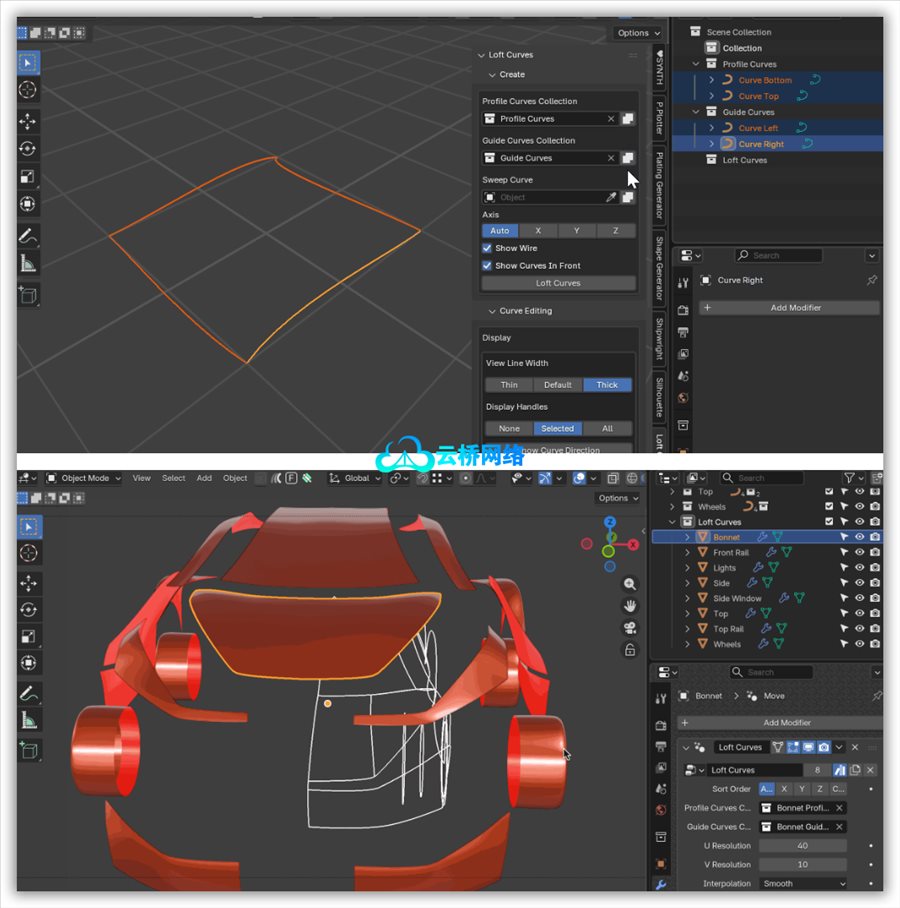Select Thin view line width option
The width and height of the screenshot is (900, 908).
tap(509, 385)
